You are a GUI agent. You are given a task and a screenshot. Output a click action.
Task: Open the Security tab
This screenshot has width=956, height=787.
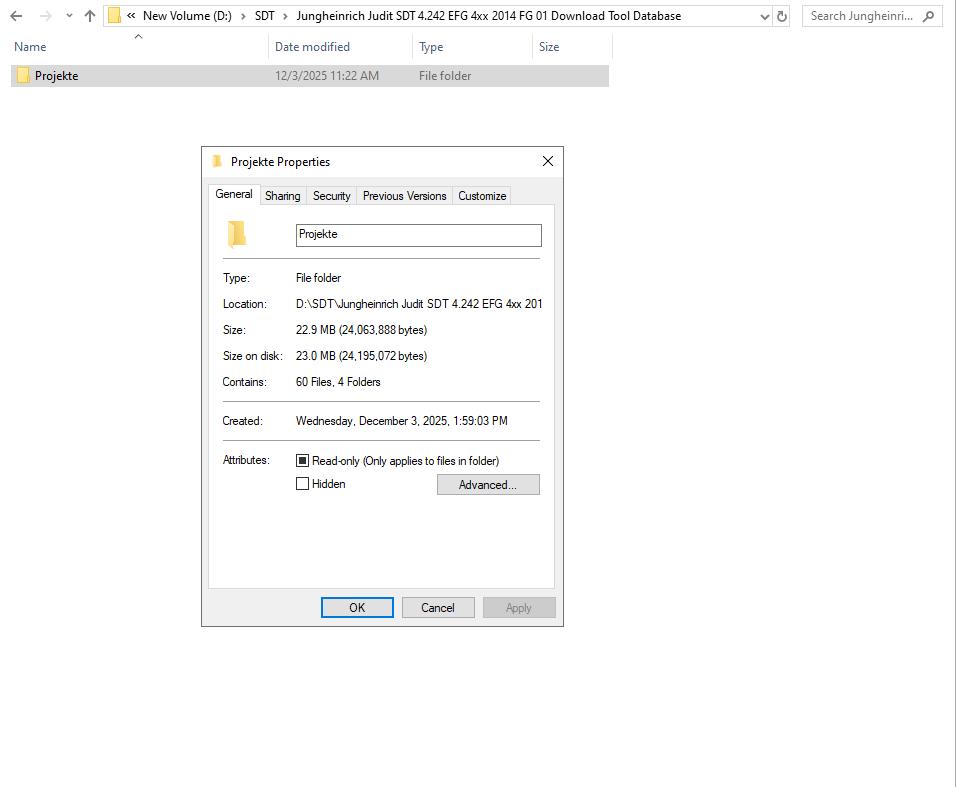tap(332, 196)
